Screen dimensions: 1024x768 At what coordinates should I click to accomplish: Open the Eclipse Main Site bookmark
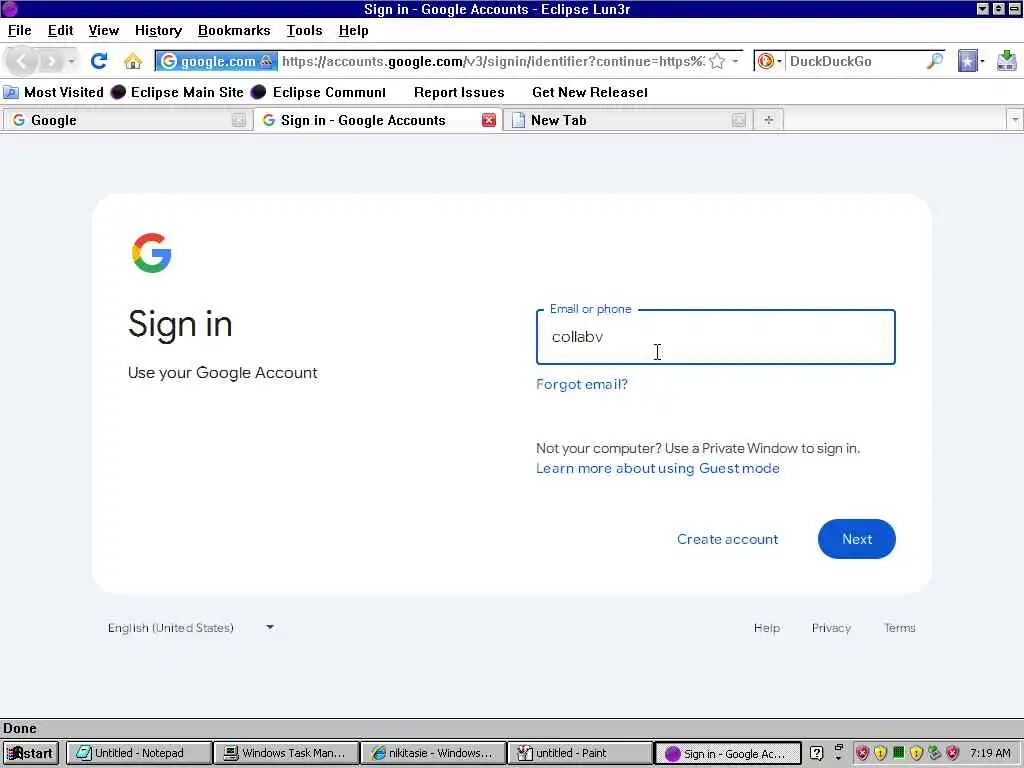pos(177,92)
